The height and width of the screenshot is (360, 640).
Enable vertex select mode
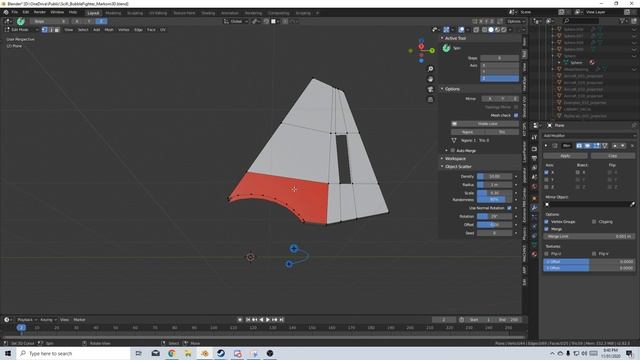coord(44,30)
